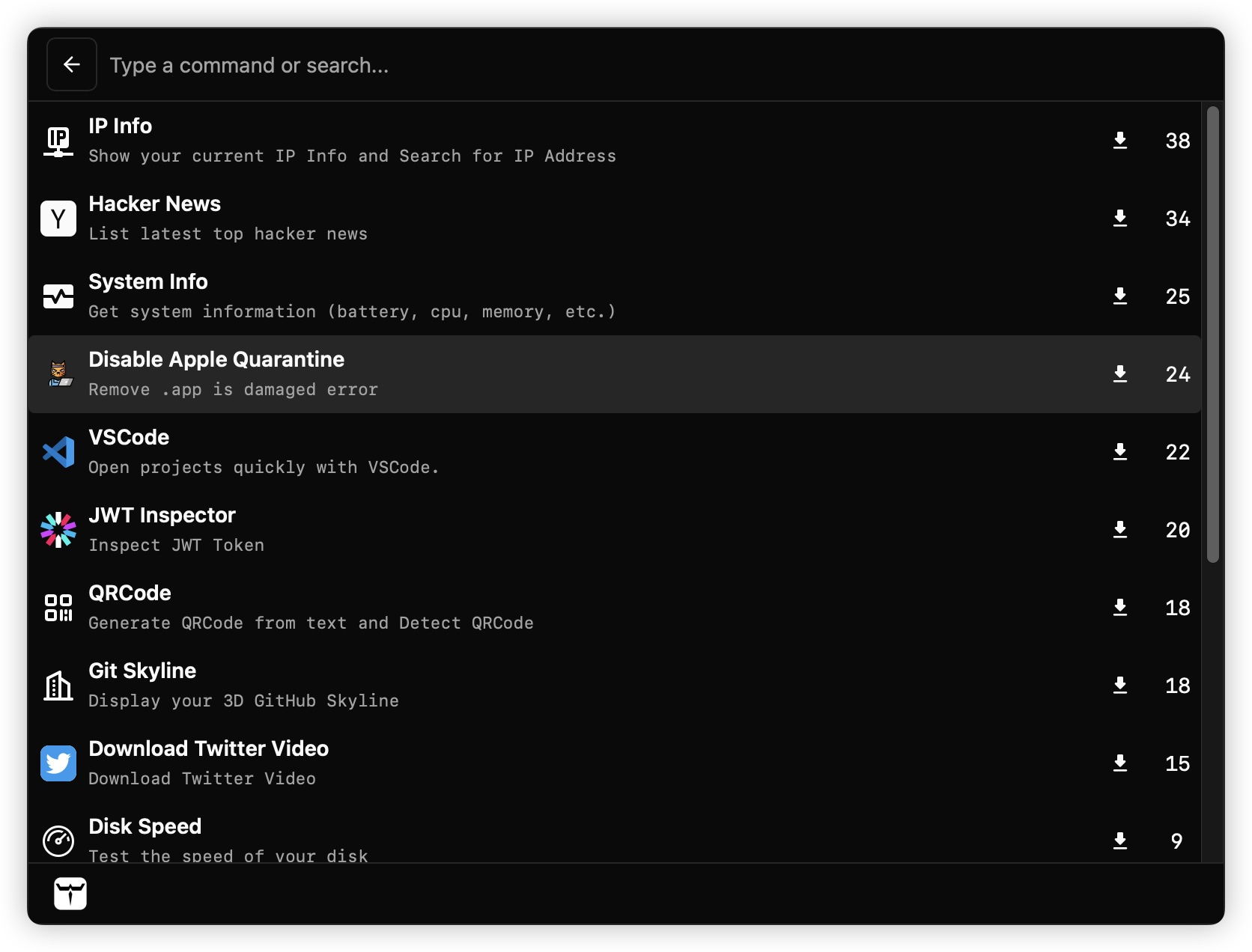This screenshot has height=952, width=1252.
Task: Click the Disable Apple Quarantine icon
Action: pos(58,374)
